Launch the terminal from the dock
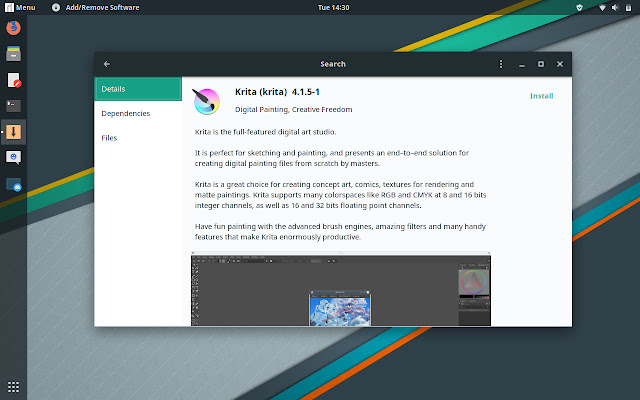Image resolution: width=640 pixels, height=400 pixels. [x=13, y=106]
